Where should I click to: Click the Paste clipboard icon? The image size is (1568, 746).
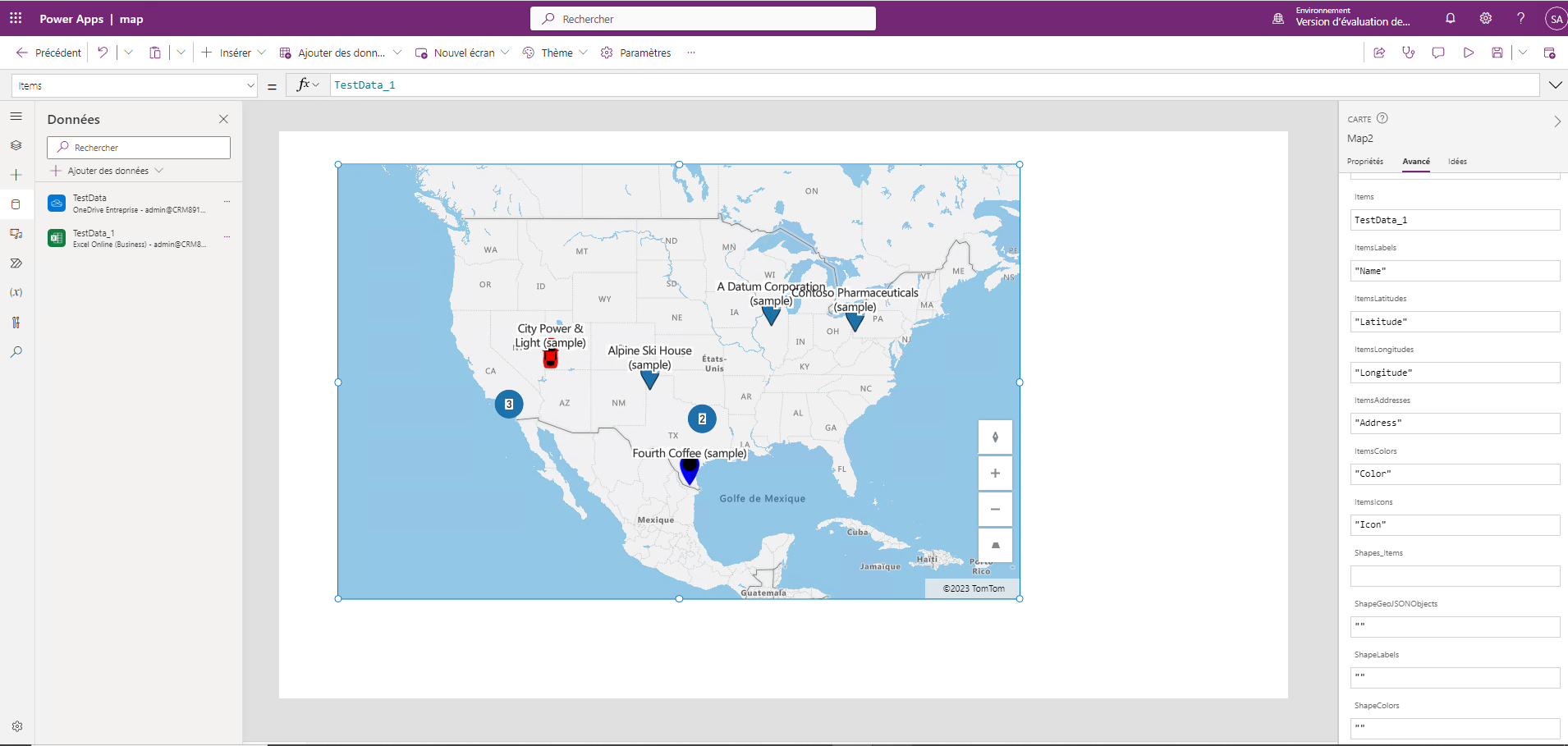[x=154, y=53]
